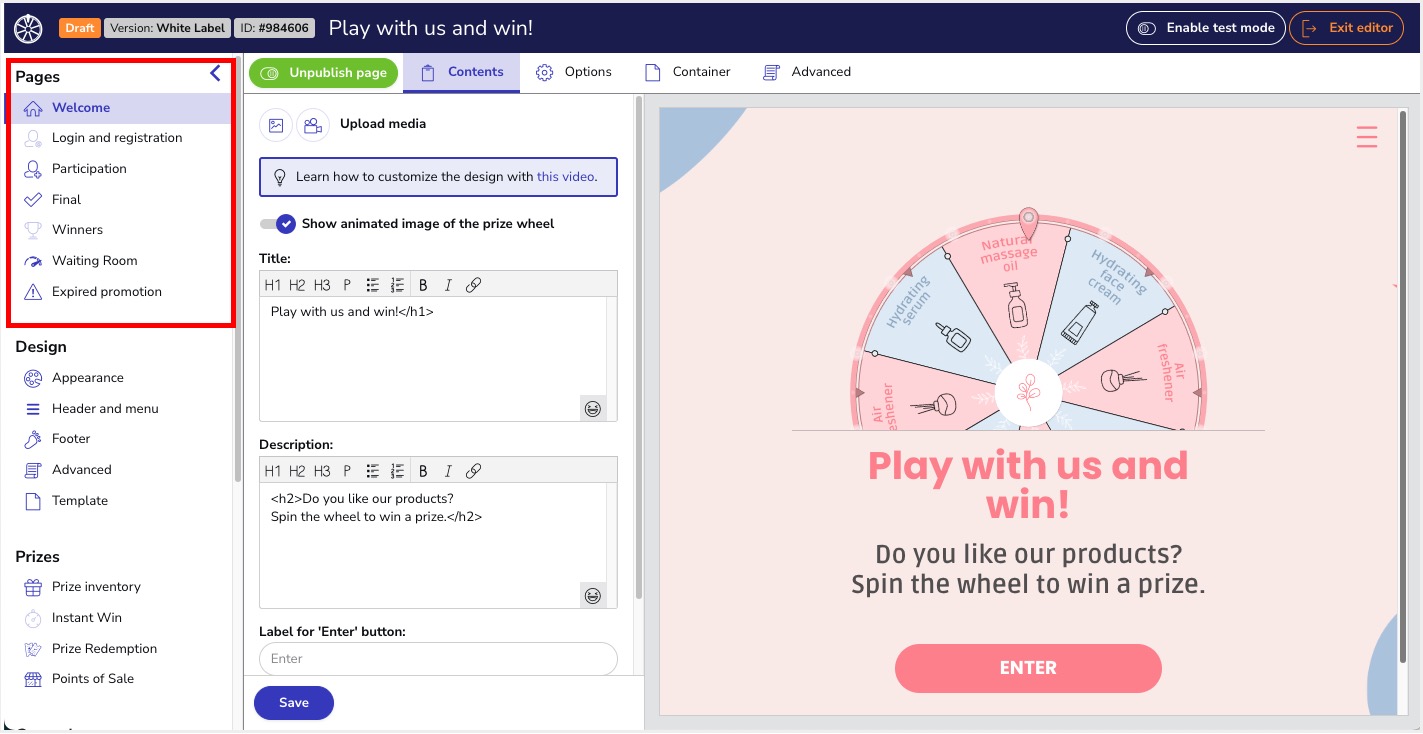The height and width of the screenshot is (734, 1423).
Task: Click the video upload camera icon
Action: coord(313,125)
